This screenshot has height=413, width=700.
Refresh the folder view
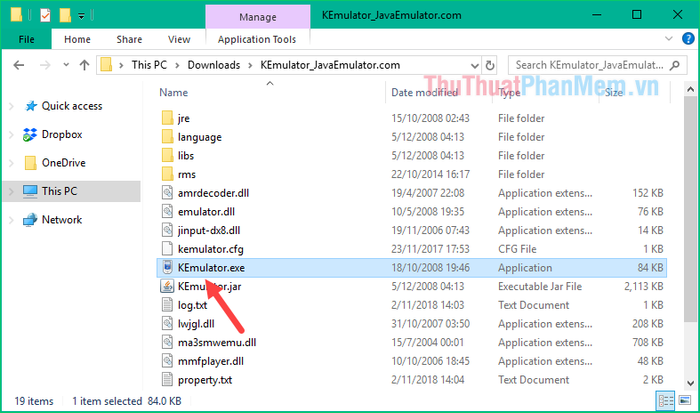(x=490, y=66)
